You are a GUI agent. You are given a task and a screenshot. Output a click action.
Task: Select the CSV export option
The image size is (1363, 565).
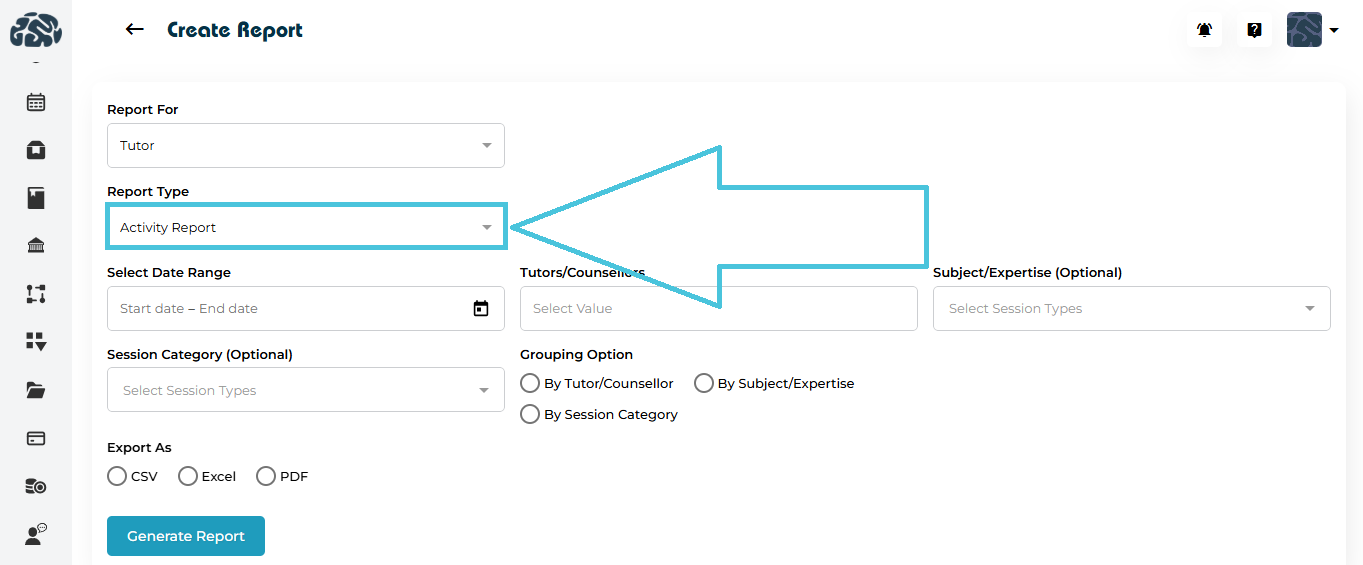click(x=117, y=476)
